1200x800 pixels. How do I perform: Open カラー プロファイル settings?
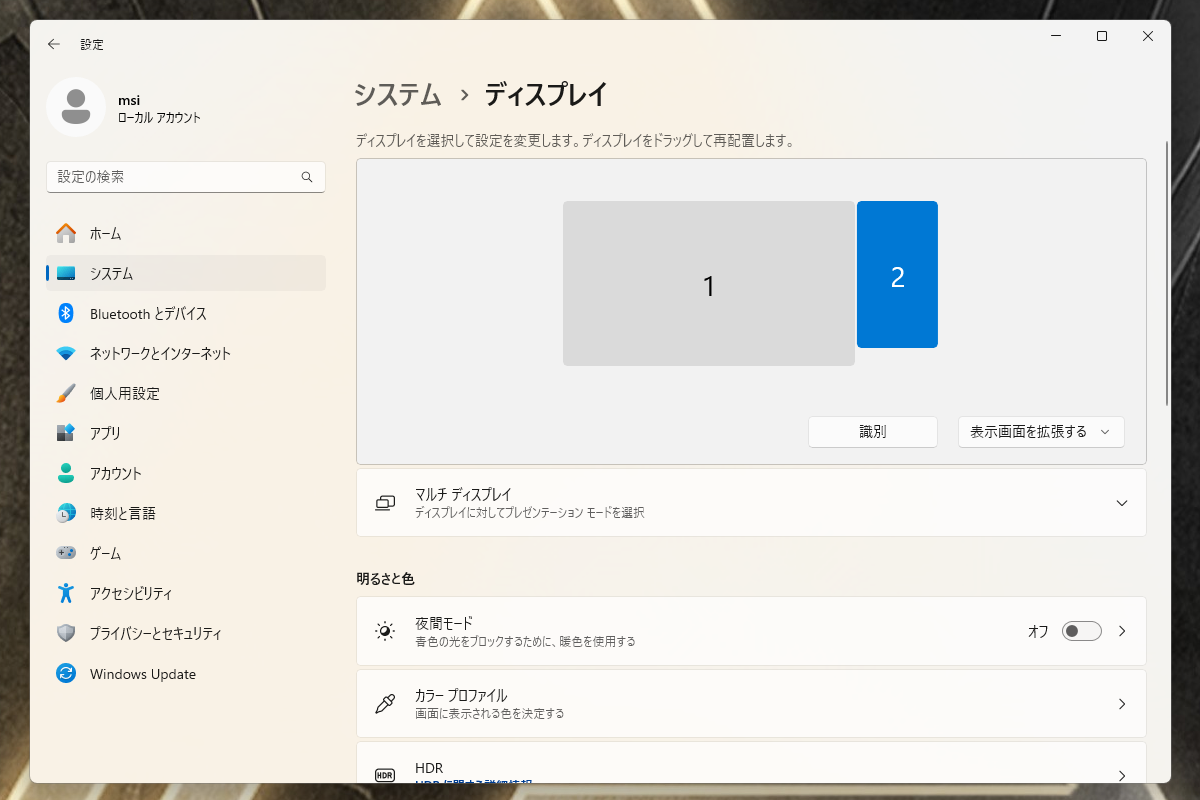(x=750, y=703)
